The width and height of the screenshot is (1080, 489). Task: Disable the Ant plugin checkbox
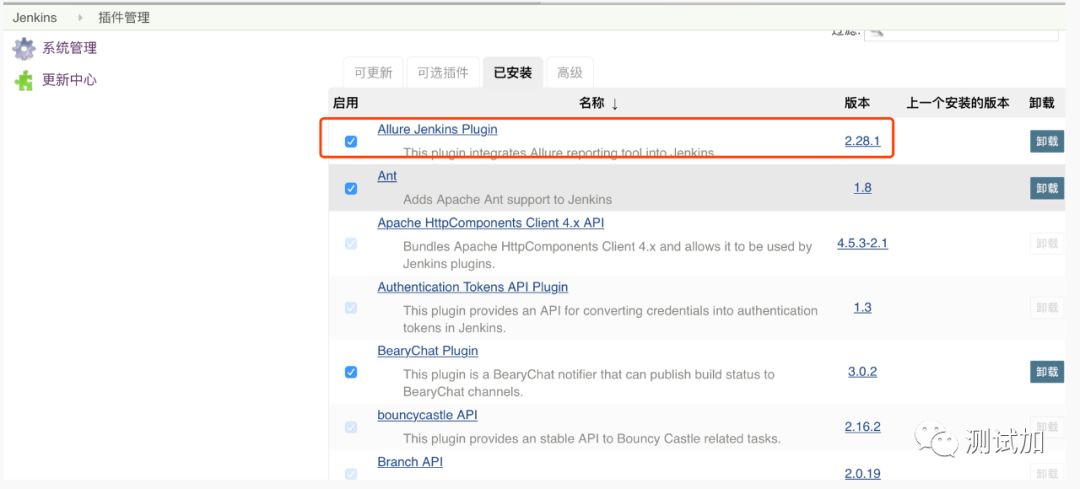pos(351,188)
